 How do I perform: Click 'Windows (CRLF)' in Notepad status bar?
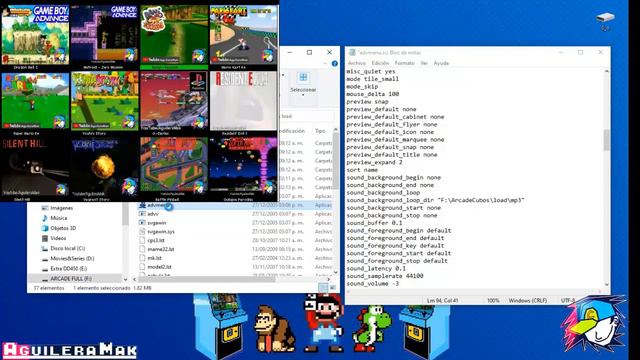point(527,300)
